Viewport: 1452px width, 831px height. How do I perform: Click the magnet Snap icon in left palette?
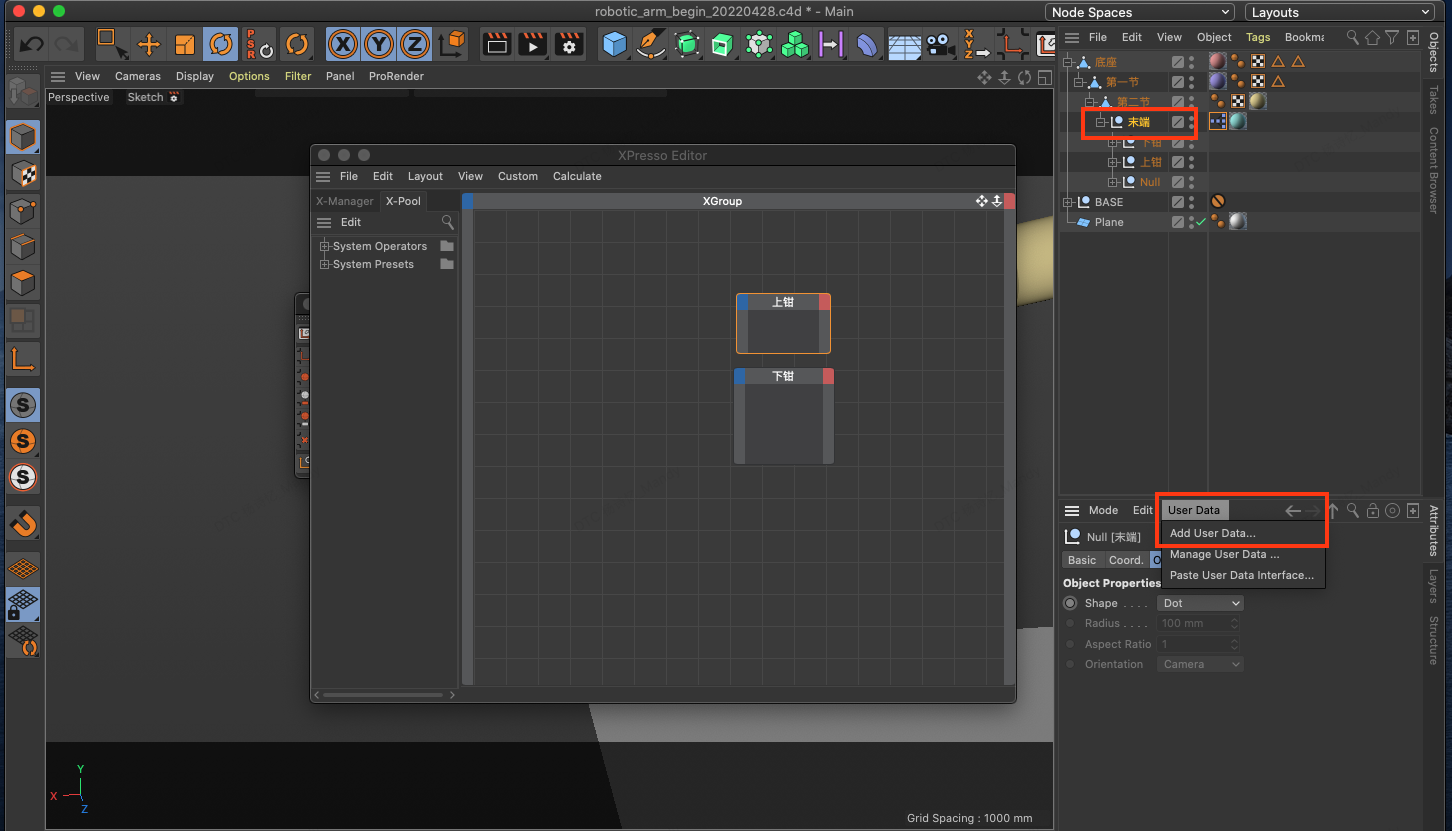pyautogui.click(x=23, y=523)
